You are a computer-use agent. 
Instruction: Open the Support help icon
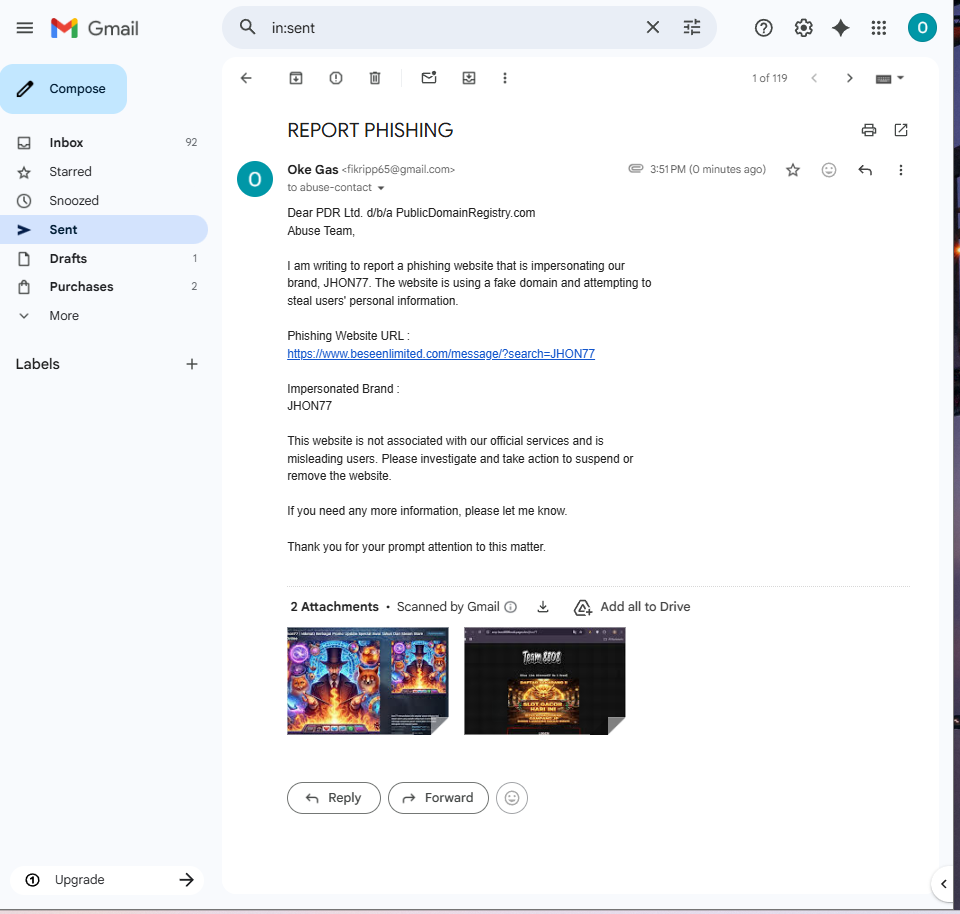[x=763, y=28]
